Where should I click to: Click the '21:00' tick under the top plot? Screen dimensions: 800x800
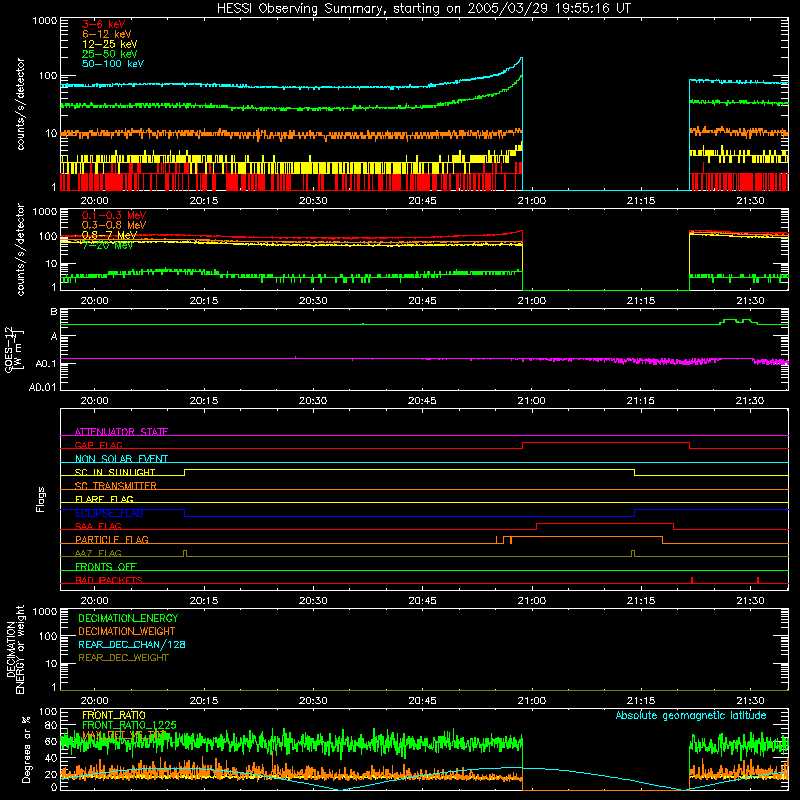[532, 201]
